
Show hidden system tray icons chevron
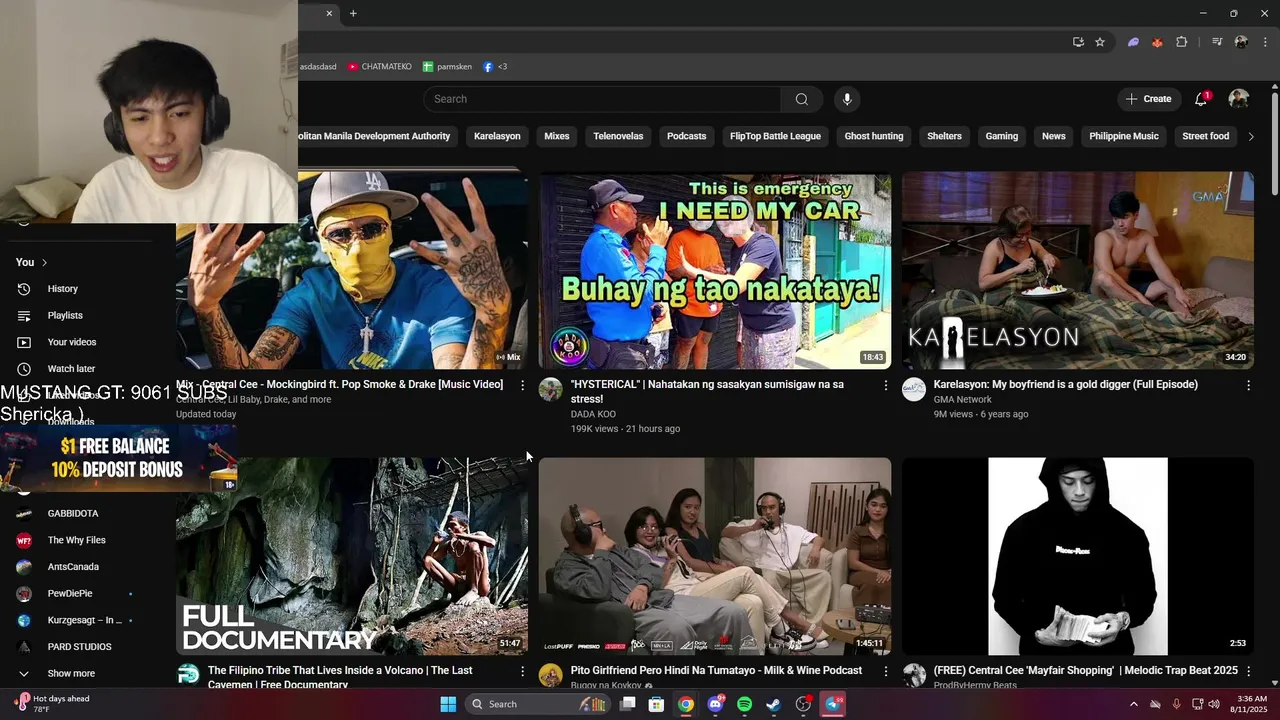1133,704
